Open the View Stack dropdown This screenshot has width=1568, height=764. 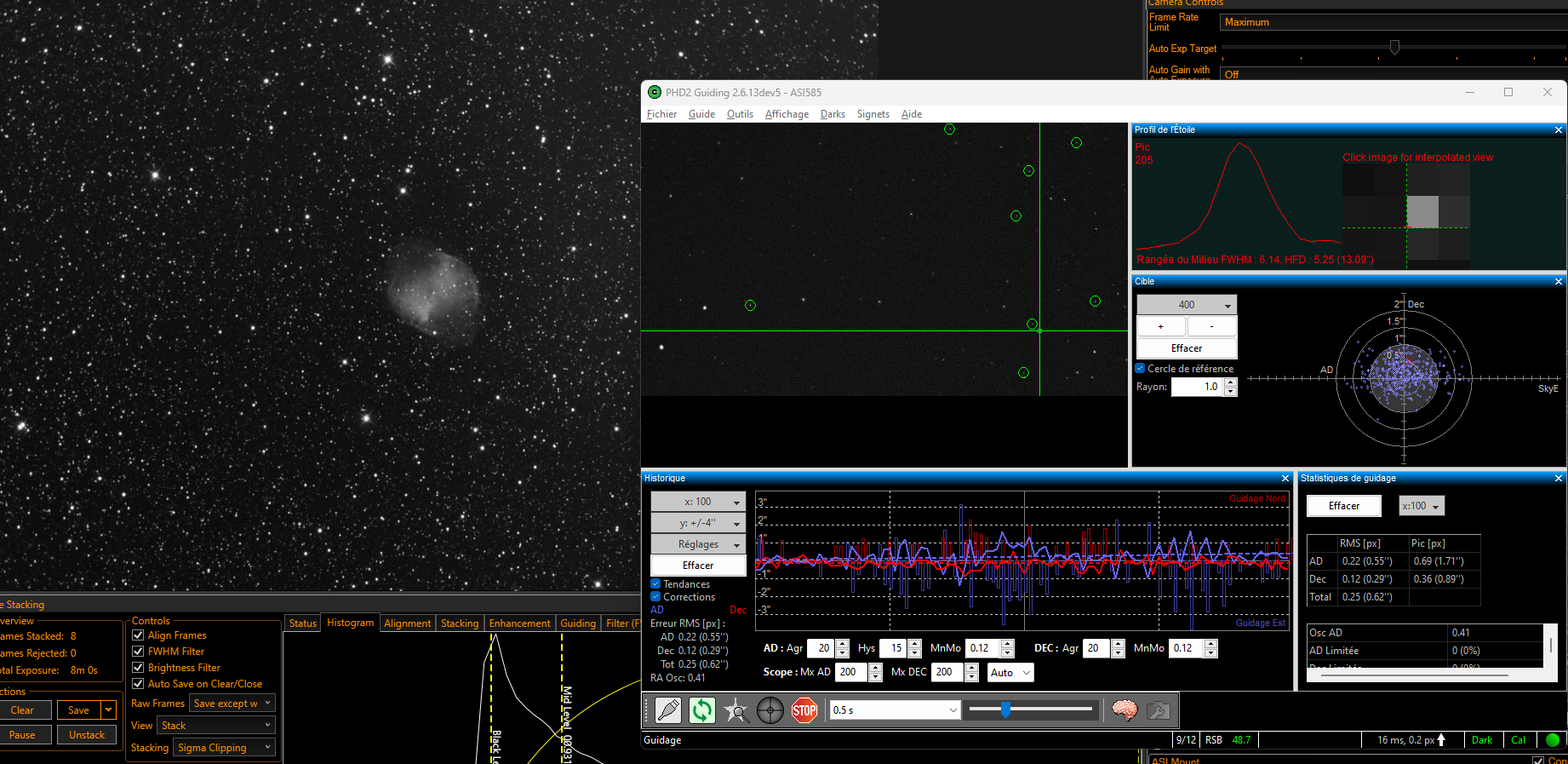[216, 726]
